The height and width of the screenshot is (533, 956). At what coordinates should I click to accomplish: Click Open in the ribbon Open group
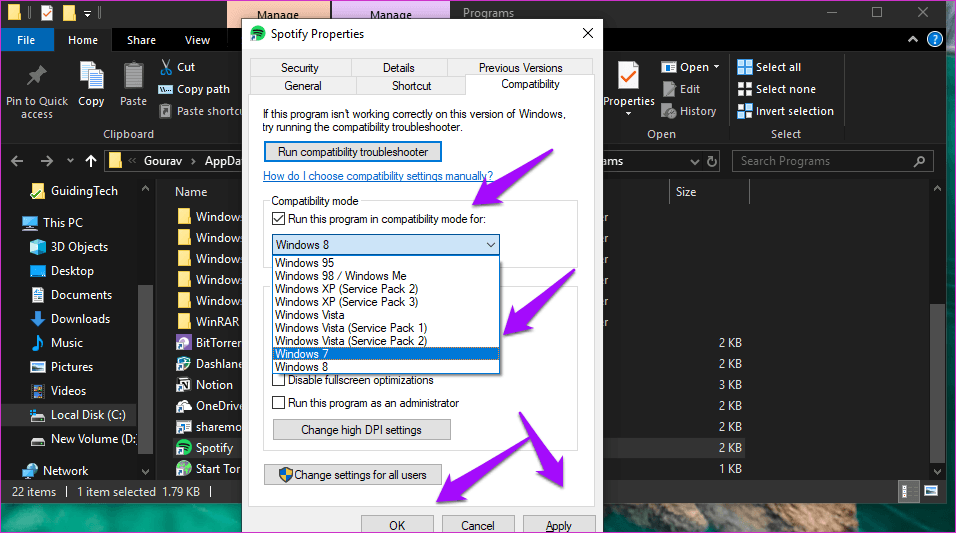tap(690, 67)
